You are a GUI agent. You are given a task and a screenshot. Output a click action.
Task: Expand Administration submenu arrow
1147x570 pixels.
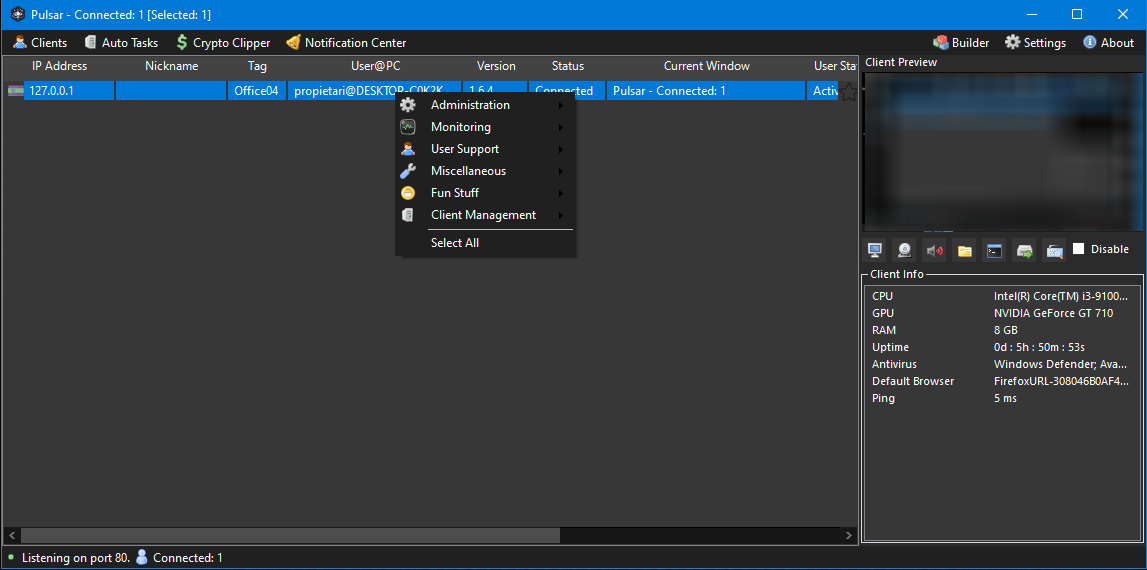(560, 105)
